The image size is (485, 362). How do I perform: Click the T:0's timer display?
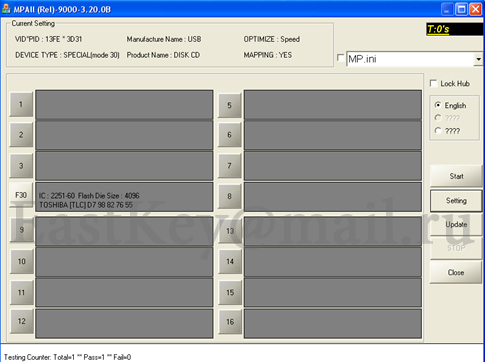[x=454, y=29]
